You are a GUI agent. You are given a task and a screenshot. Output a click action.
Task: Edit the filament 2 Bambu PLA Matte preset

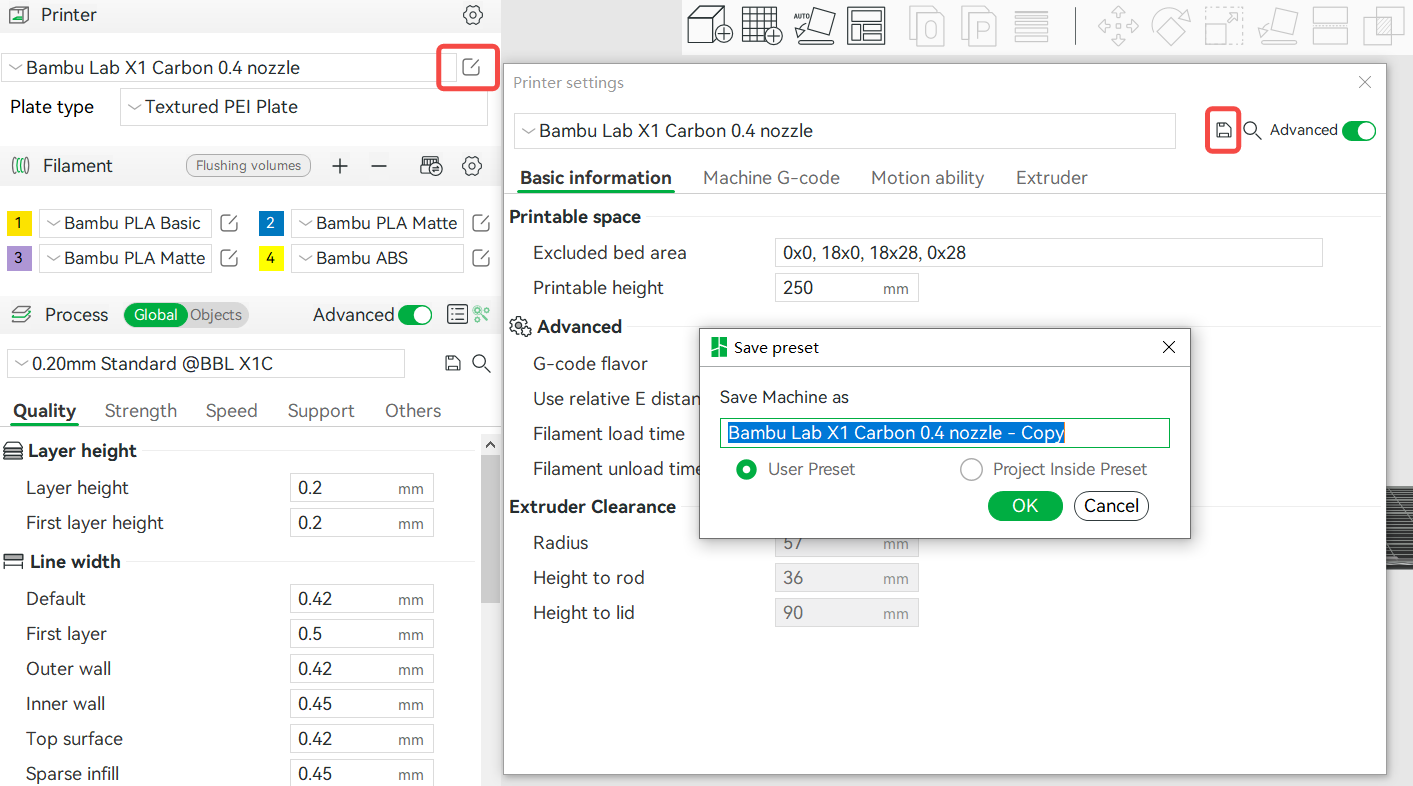tap(481, 223)
